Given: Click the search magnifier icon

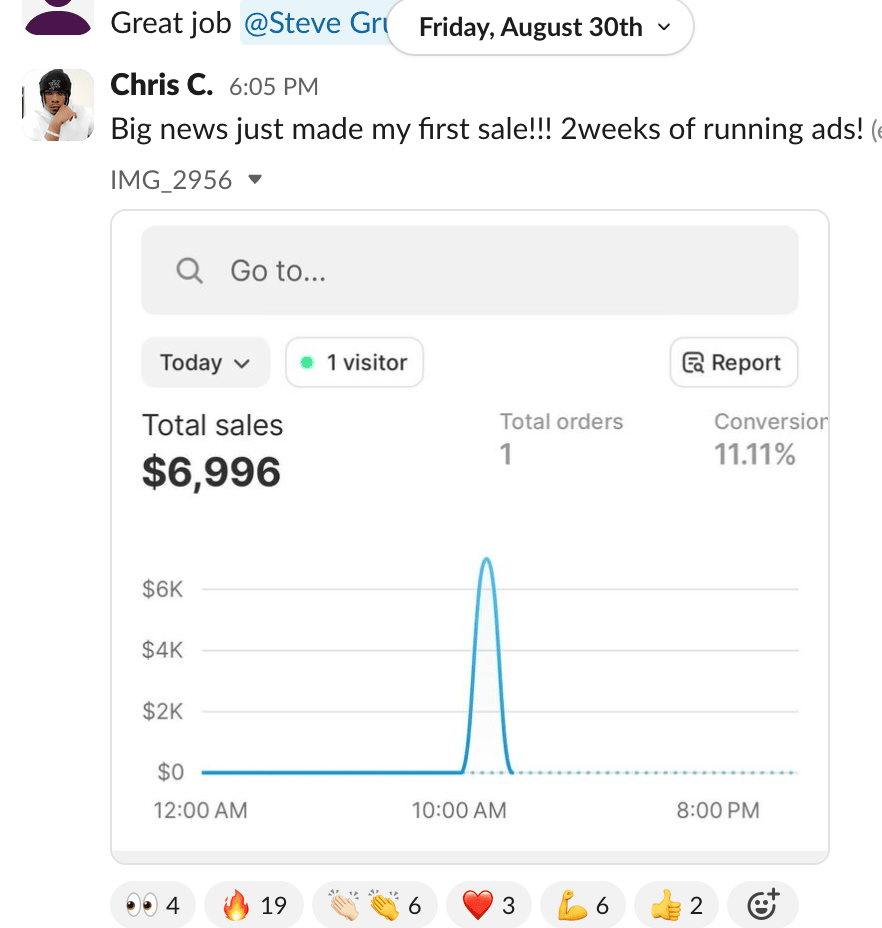Looking at the screenshot, I should click(189, 271).
